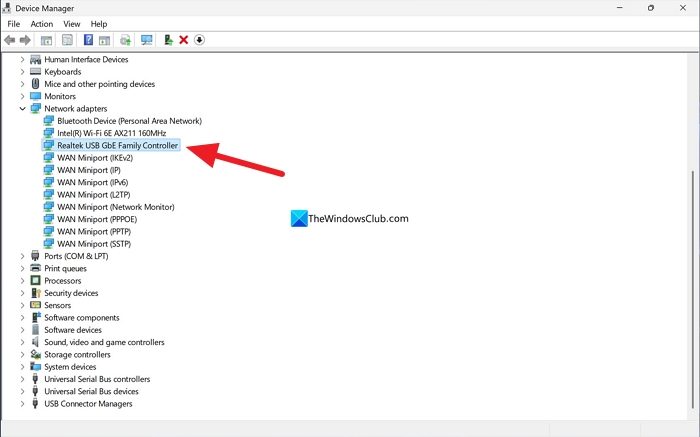700x437 pixels.
Task: Expand Mice and other pointing devices
Action: 22,84
